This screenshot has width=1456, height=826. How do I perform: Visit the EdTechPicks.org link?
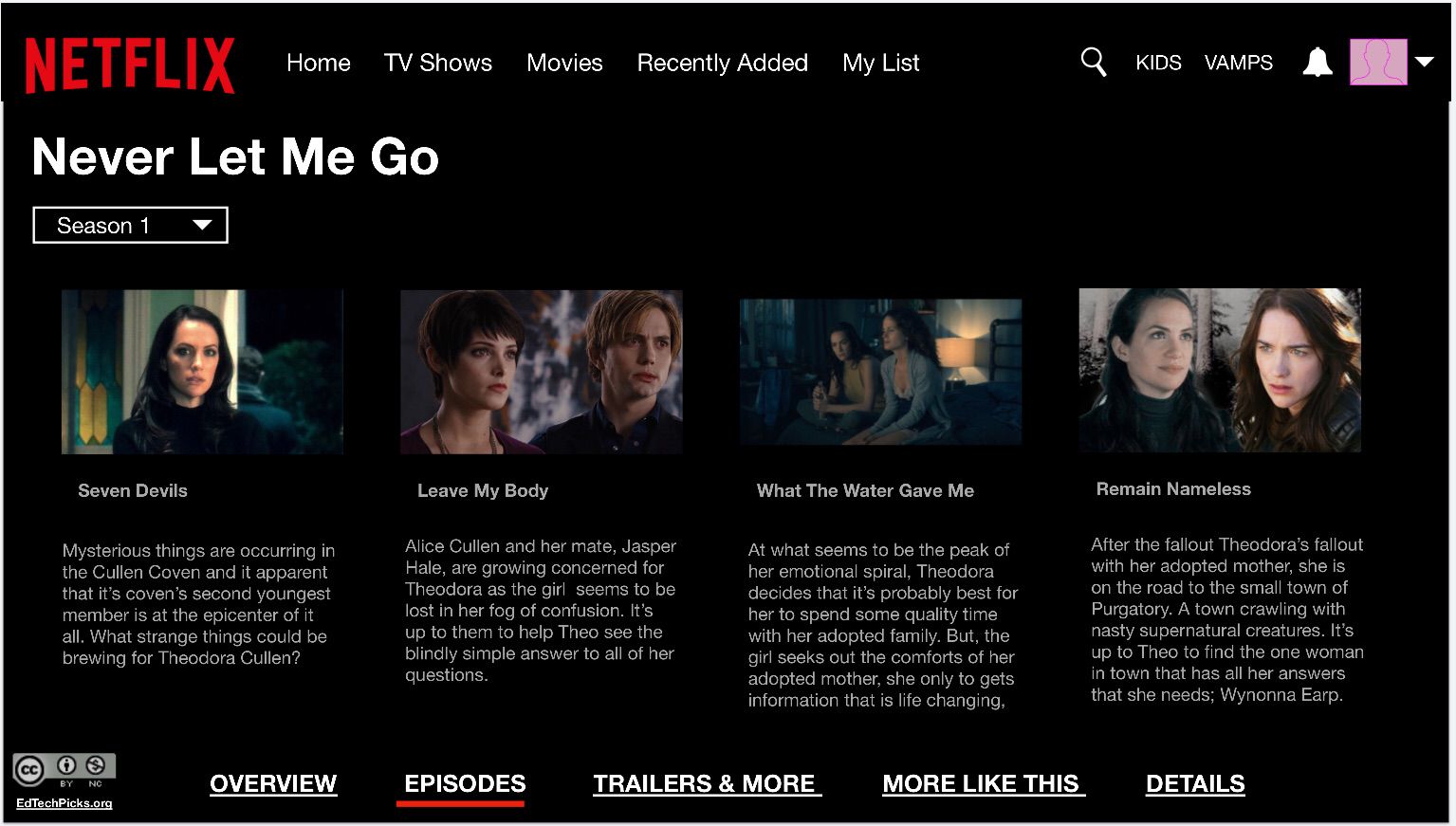pos(65,803)
